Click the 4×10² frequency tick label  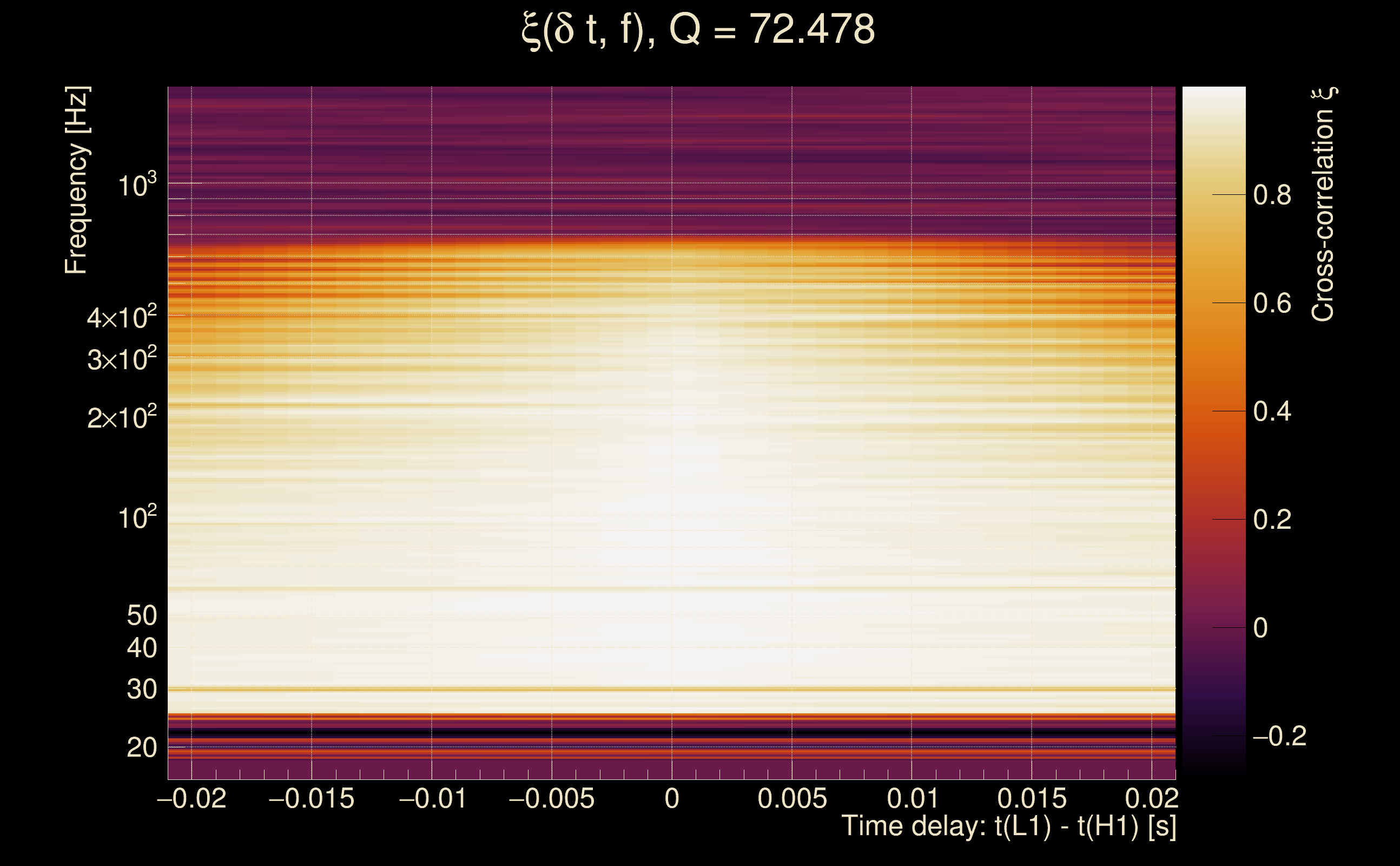[122, 317]
